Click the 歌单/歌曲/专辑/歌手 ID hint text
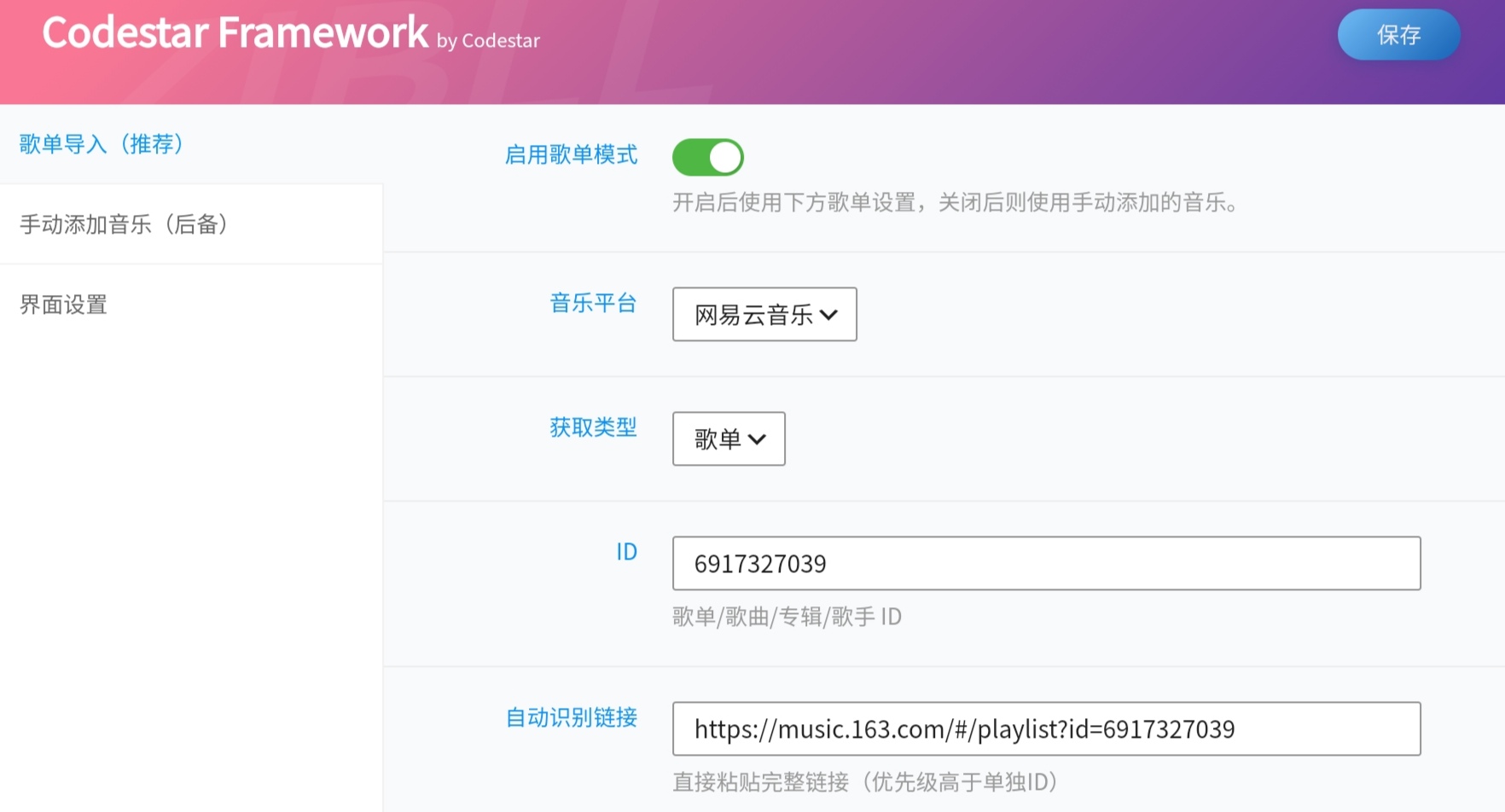1505x812 pixels. (787, 617)
